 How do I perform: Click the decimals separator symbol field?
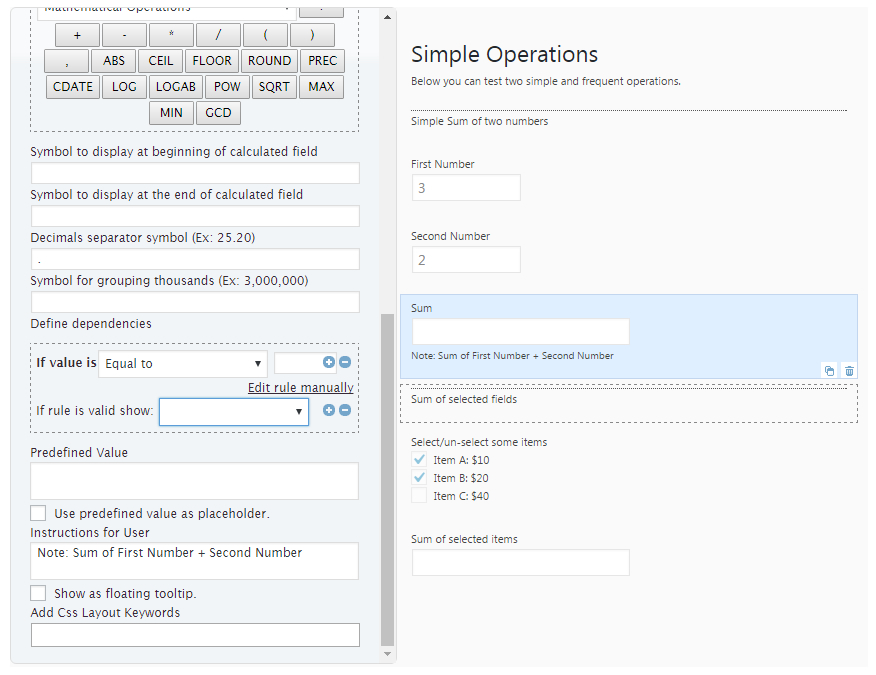195,259
